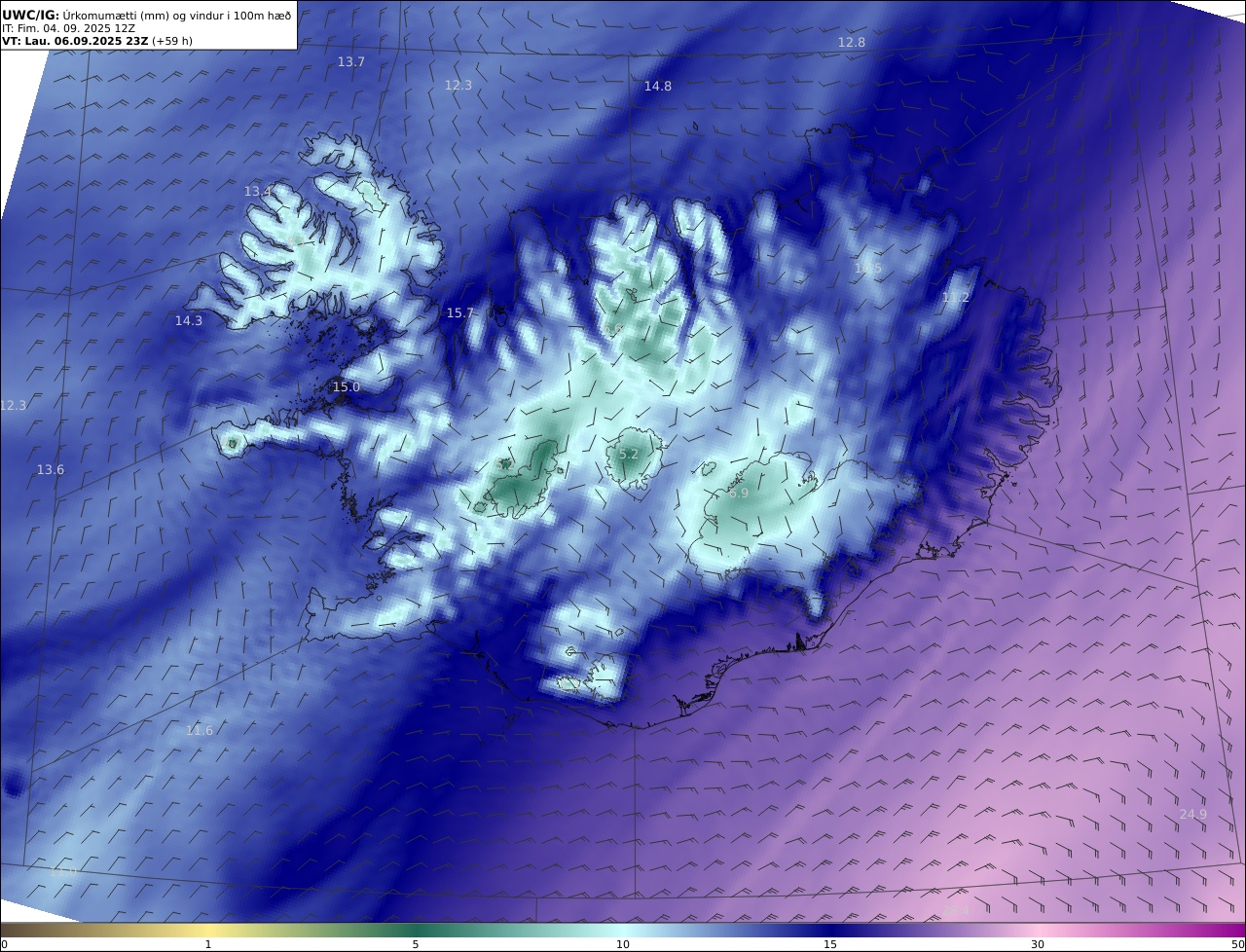The image size is (1246, 952).
Task: Click the 6.9 value over the large glacier
Action: (739, 493)
